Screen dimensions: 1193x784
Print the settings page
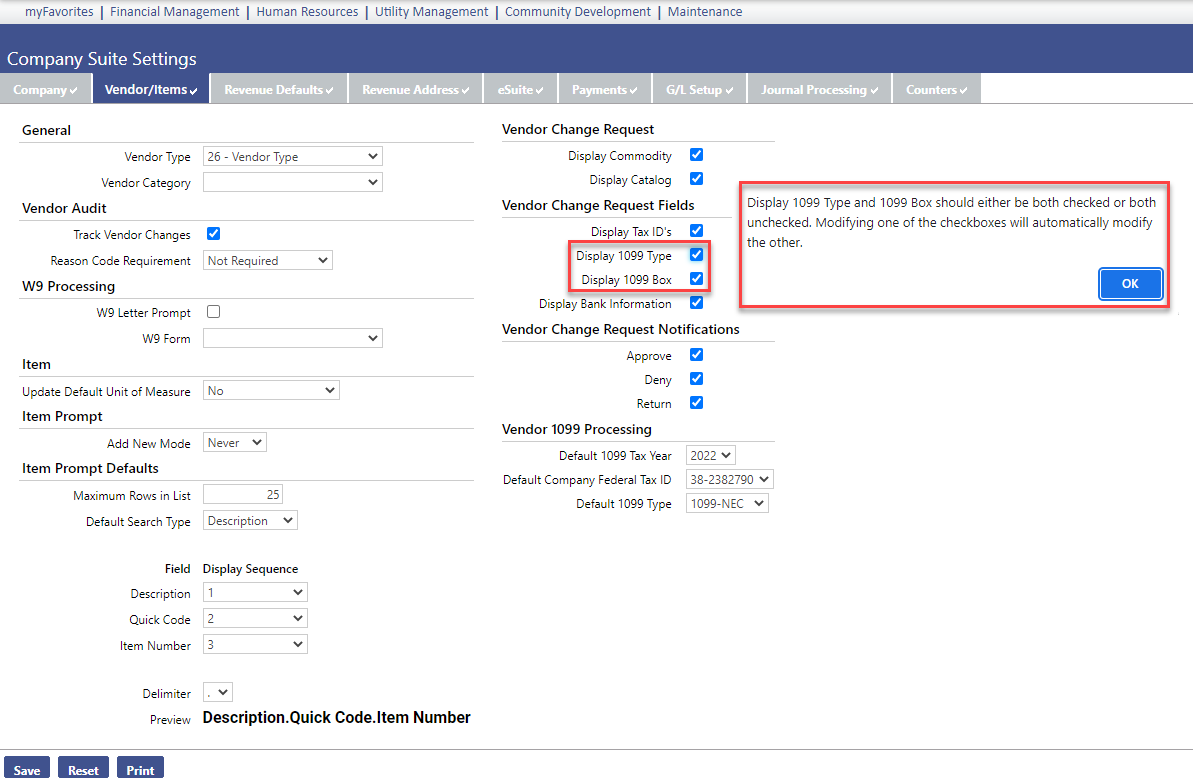point(140,769)
